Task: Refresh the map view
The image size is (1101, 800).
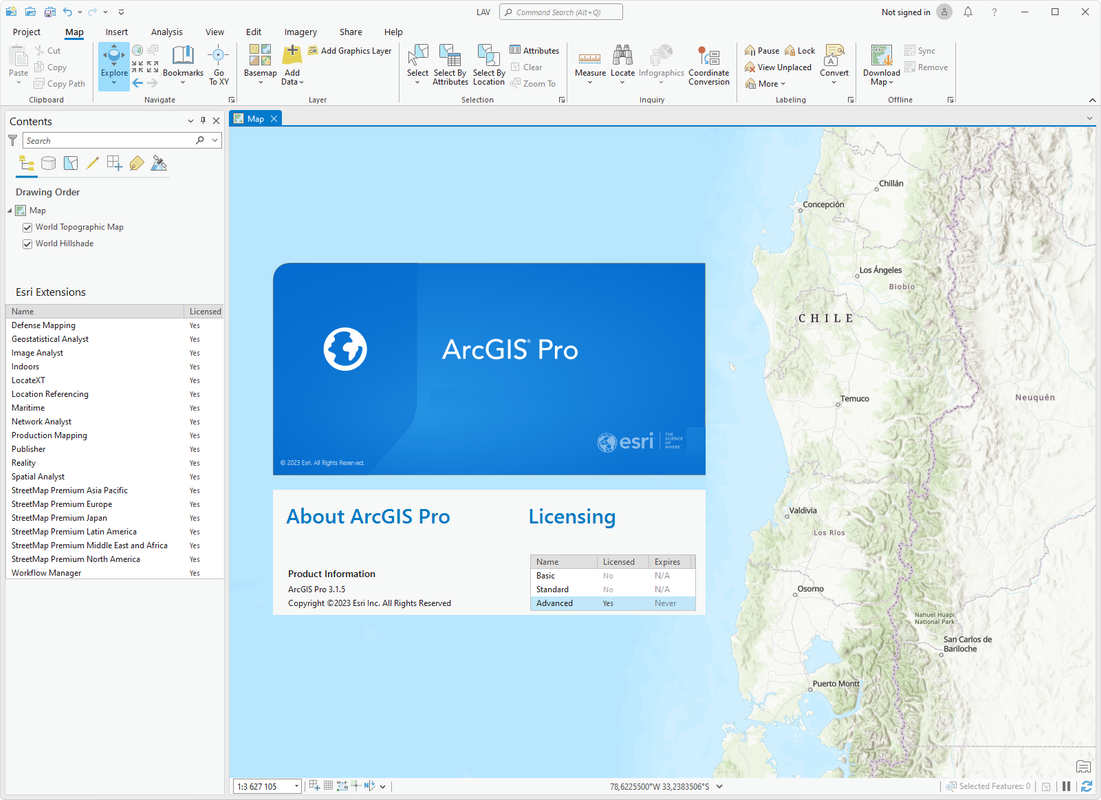Action: click(1086, 787)
